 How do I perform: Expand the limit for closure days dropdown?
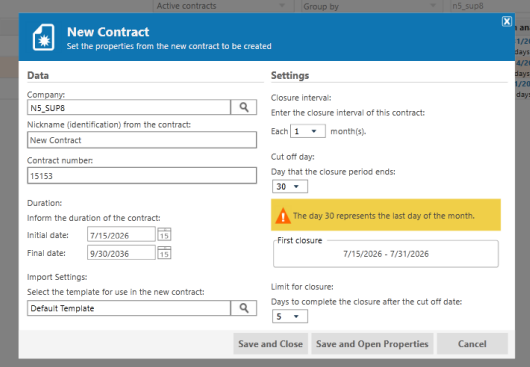click(x=290, y=316)
